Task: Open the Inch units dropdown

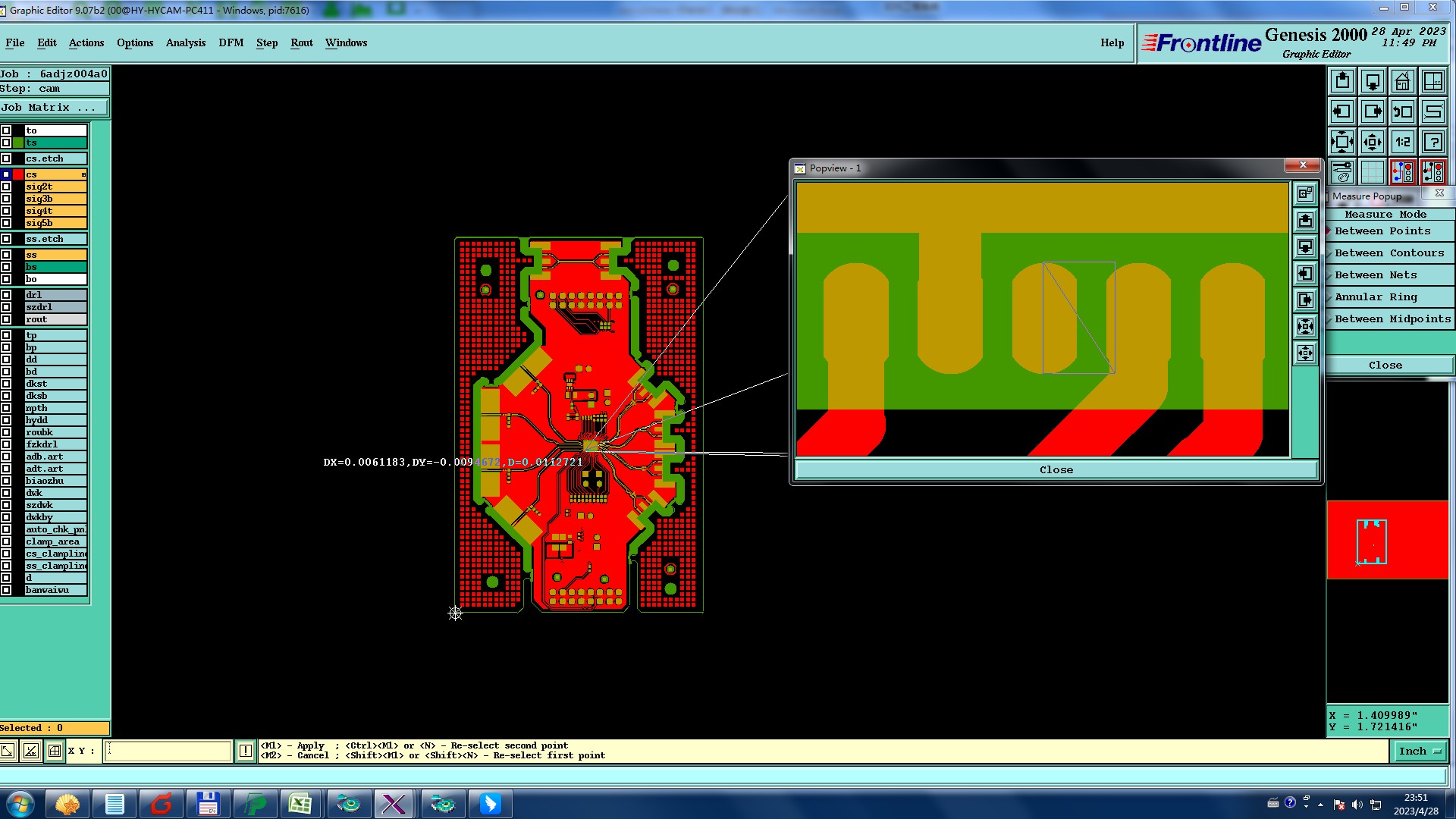Action: [1420, 751]
